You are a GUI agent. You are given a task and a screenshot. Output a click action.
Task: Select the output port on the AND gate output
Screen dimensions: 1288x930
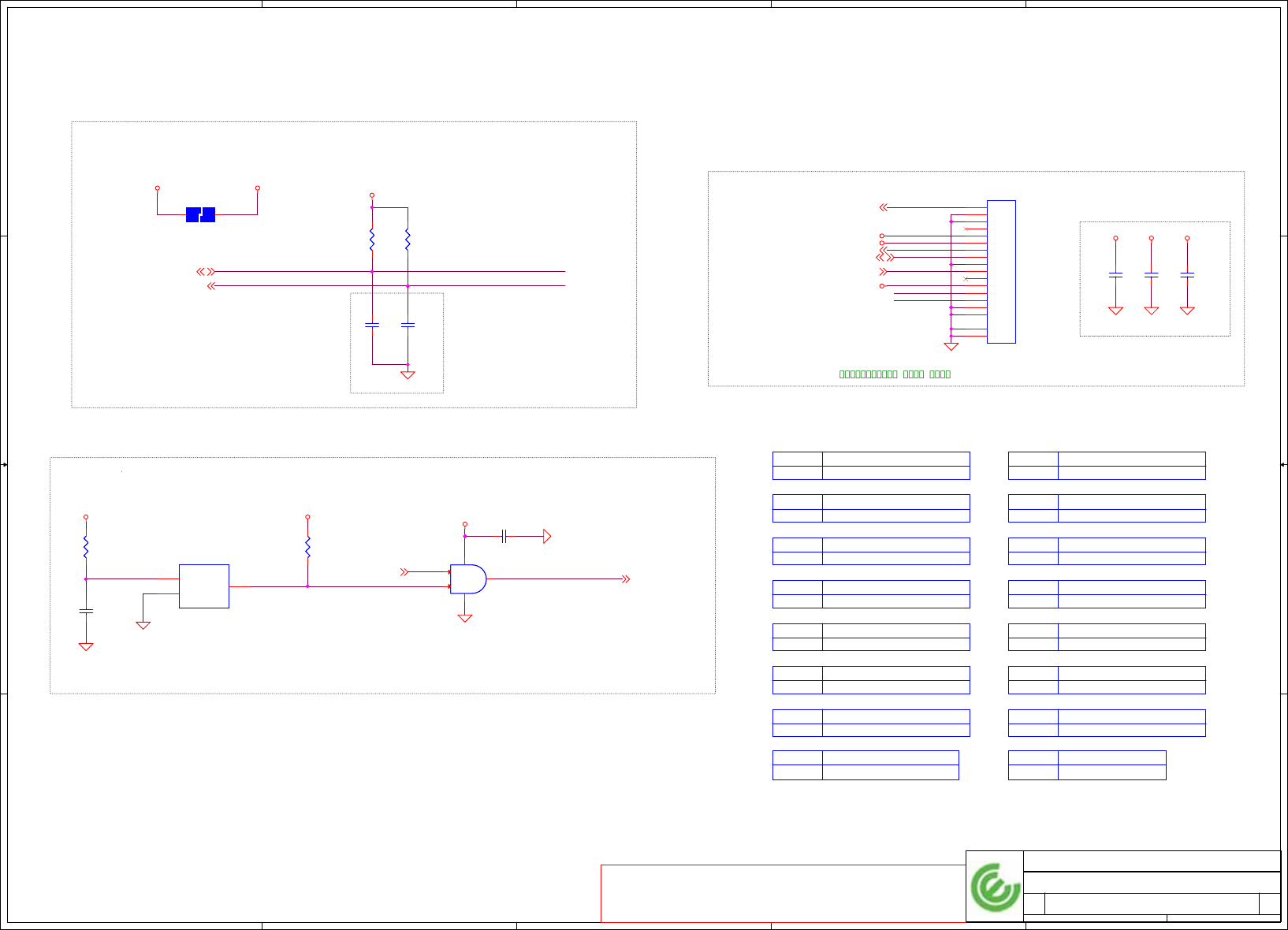pyautogui.click(x=626, y=579)
